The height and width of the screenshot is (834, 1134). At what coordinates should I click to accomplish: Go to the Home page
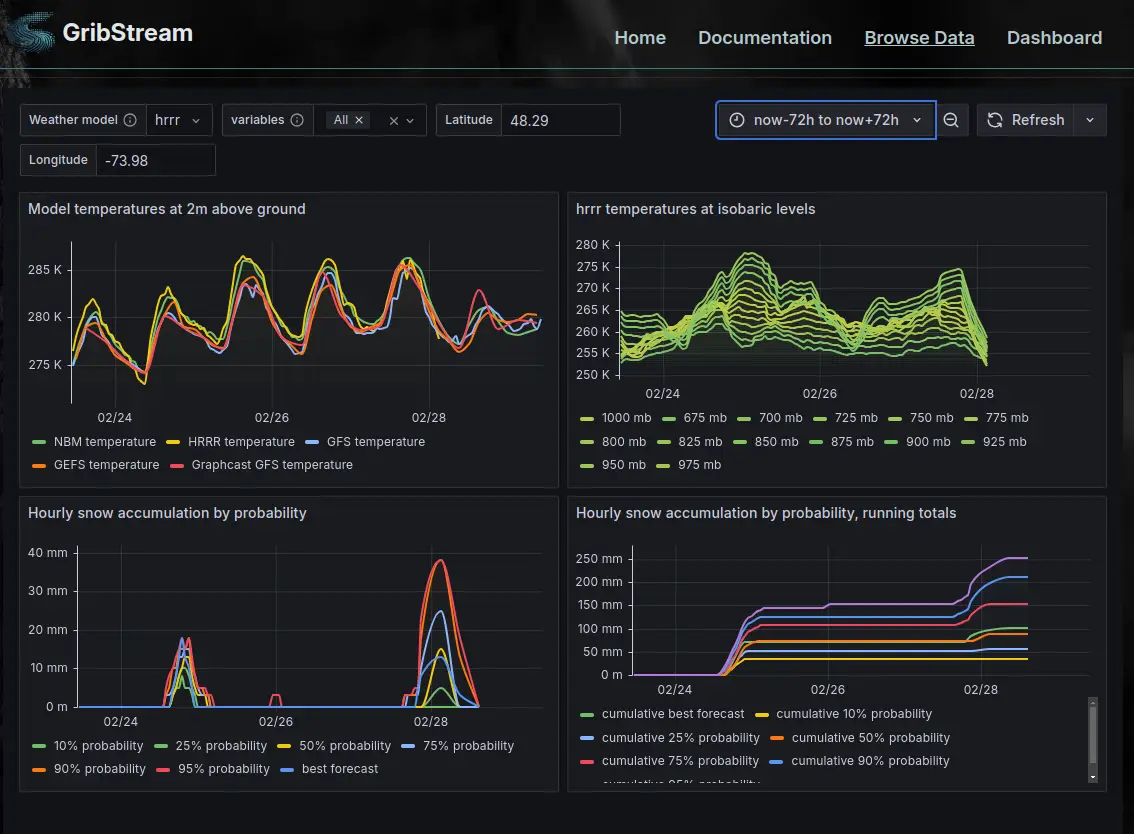pos(640,38)
